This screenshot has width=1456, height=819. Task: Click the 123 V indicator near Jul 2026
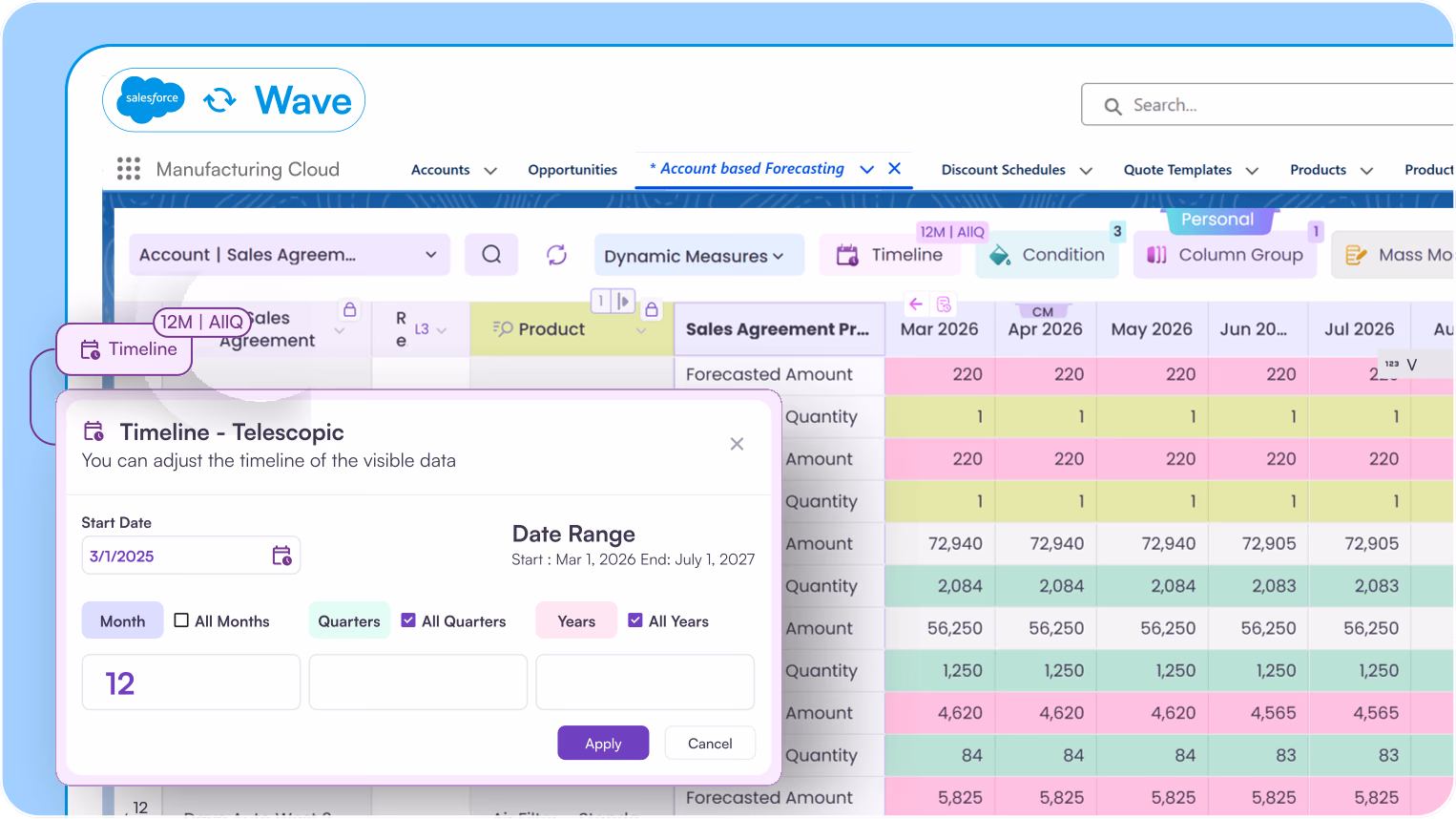[1400, 364]
